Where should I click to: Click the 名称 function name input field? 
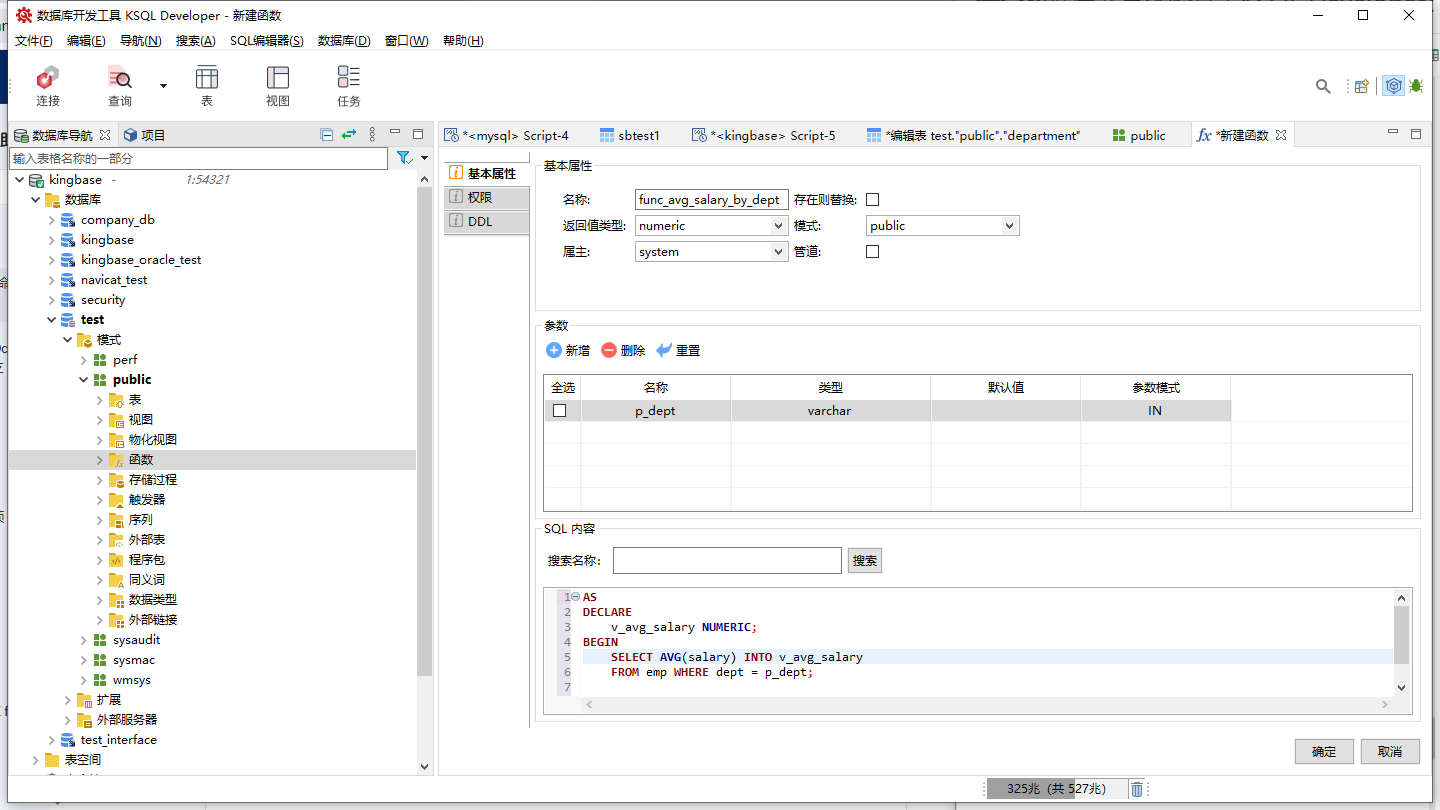click(711, 200)
